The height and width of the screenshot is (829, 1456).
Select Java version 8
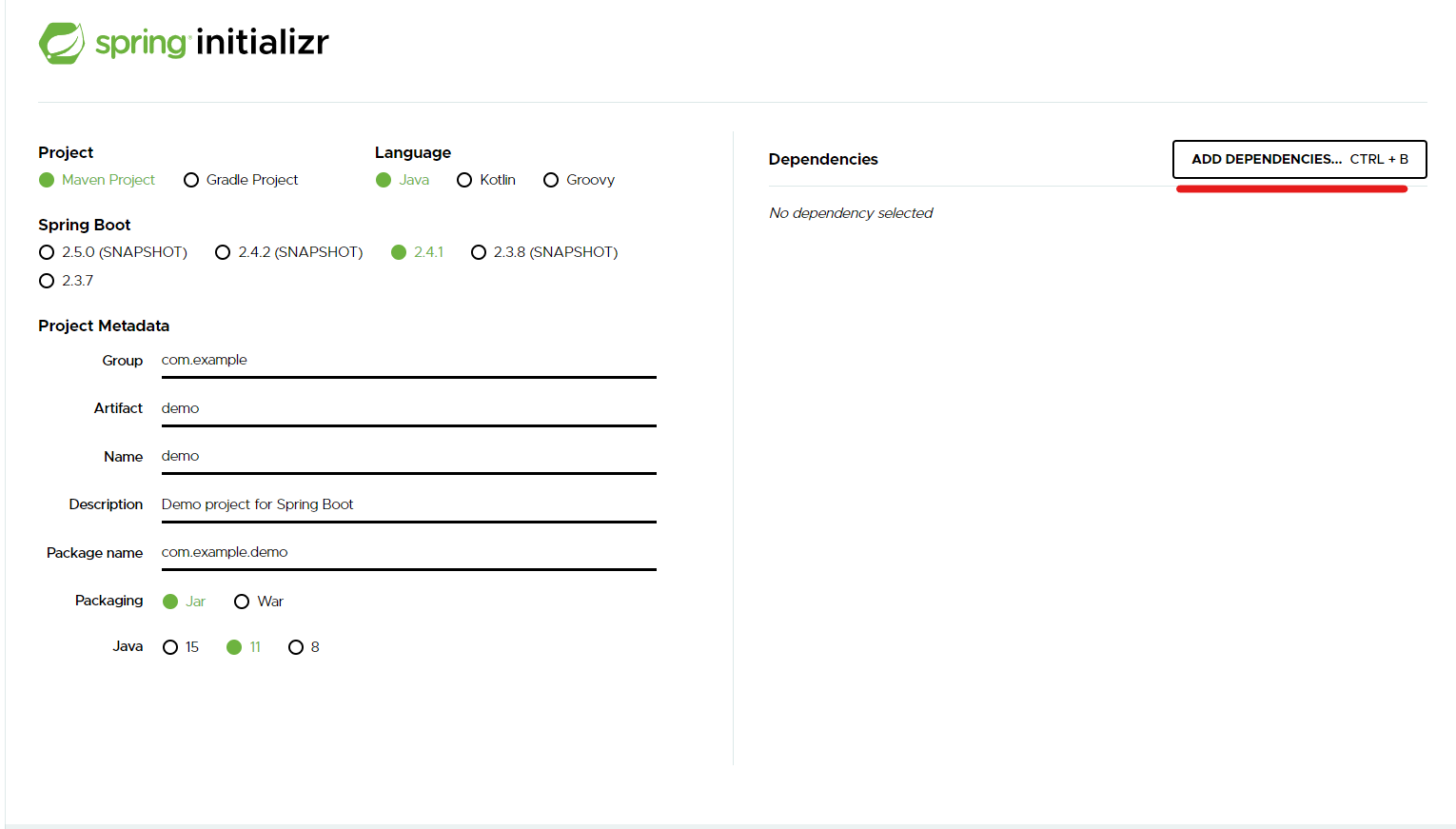[x=305, y=647]
